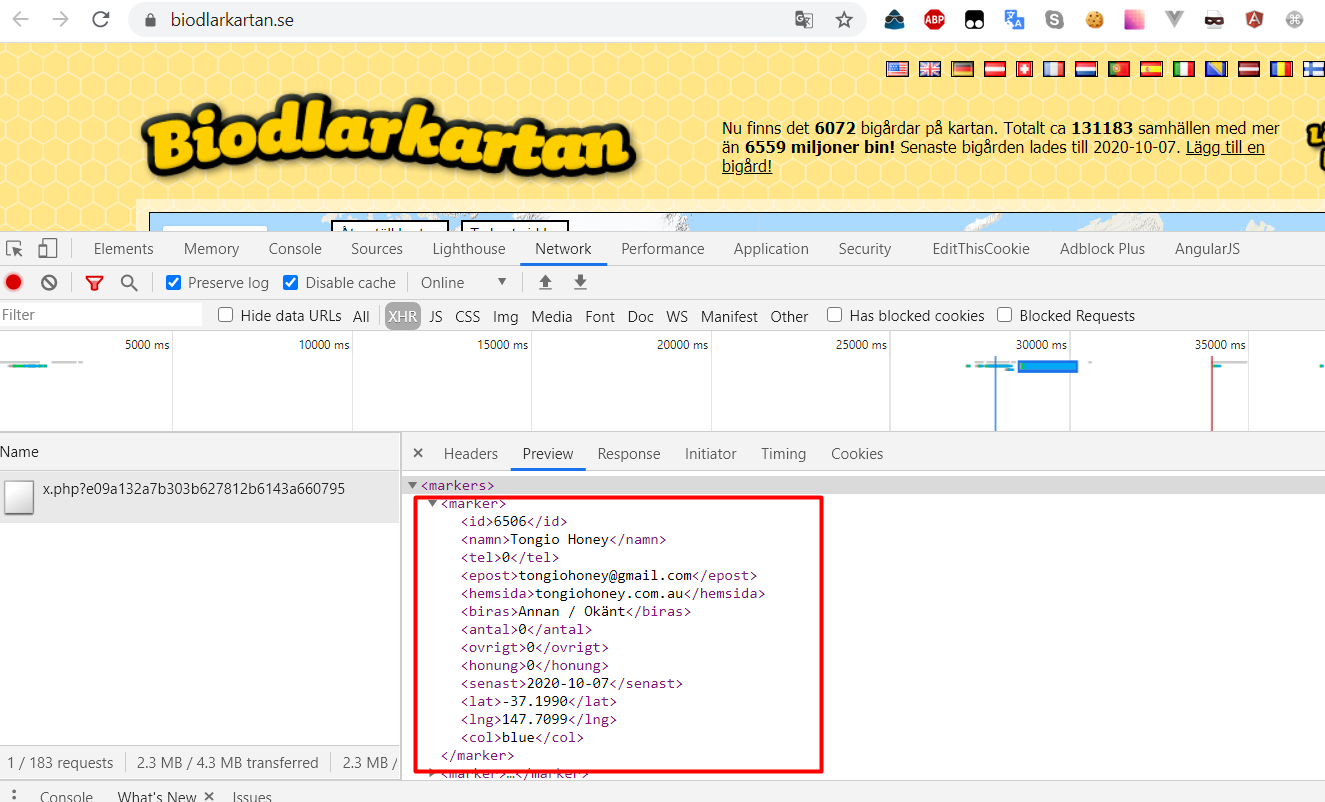This screenshot has height=802, width=1325.
Task: Switch to the Elements panel
Action: 124,249
